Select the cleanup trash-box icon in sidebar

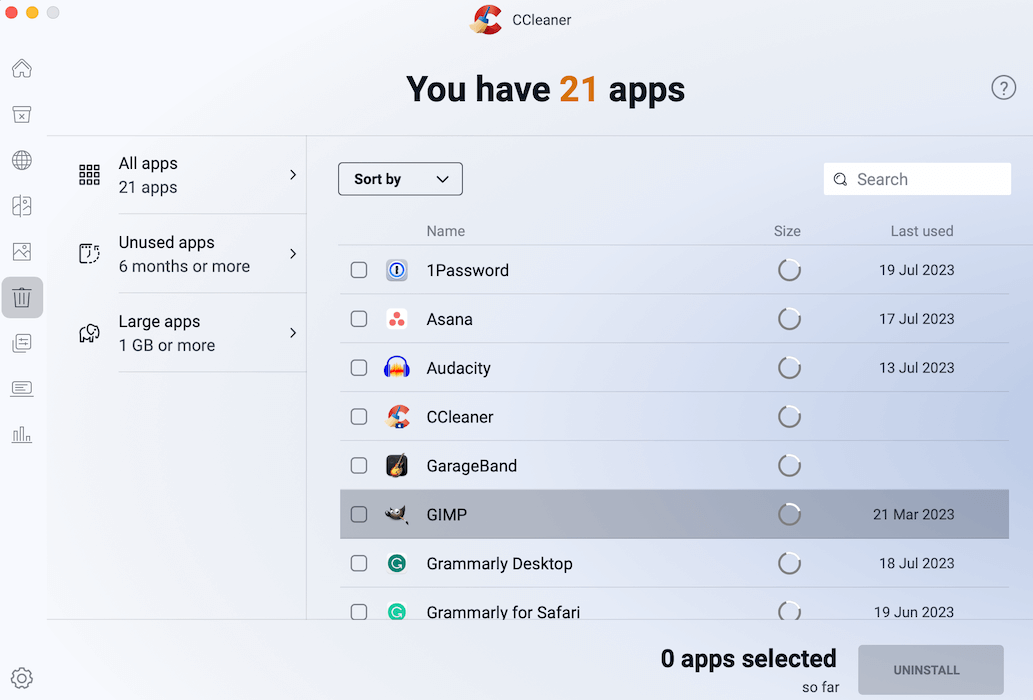pyautogui.click(x=22, y=114)
